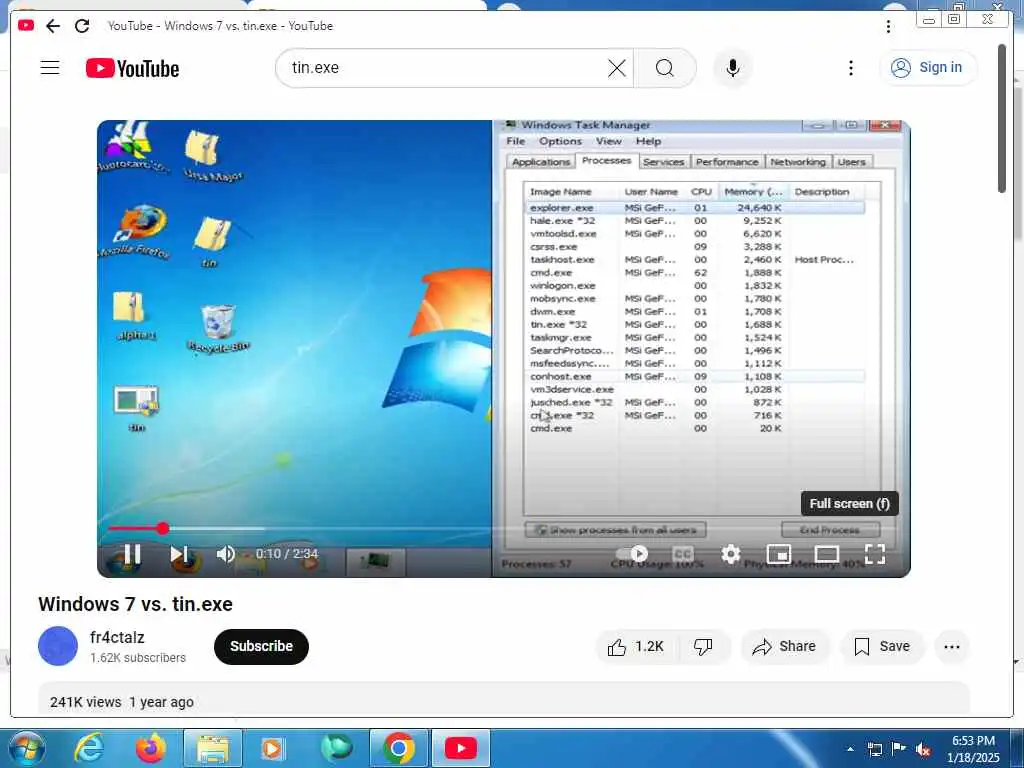Screen dimensions: 1024x768
Task: Open fr4ctalz channel name link
Action: (x=118, y=637)
